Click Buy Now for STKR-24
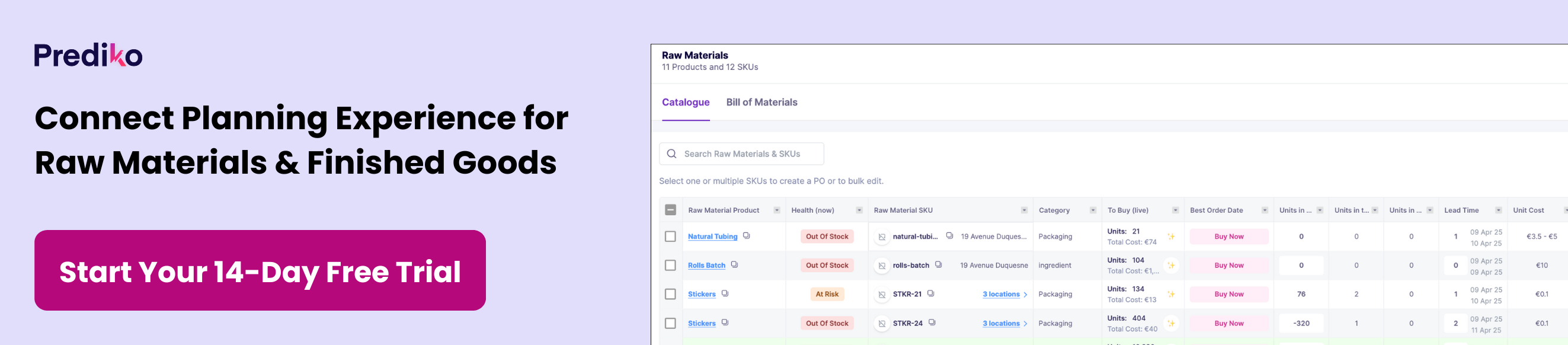This screenshot has width=1568, height=345. (x=1228, y=323)
